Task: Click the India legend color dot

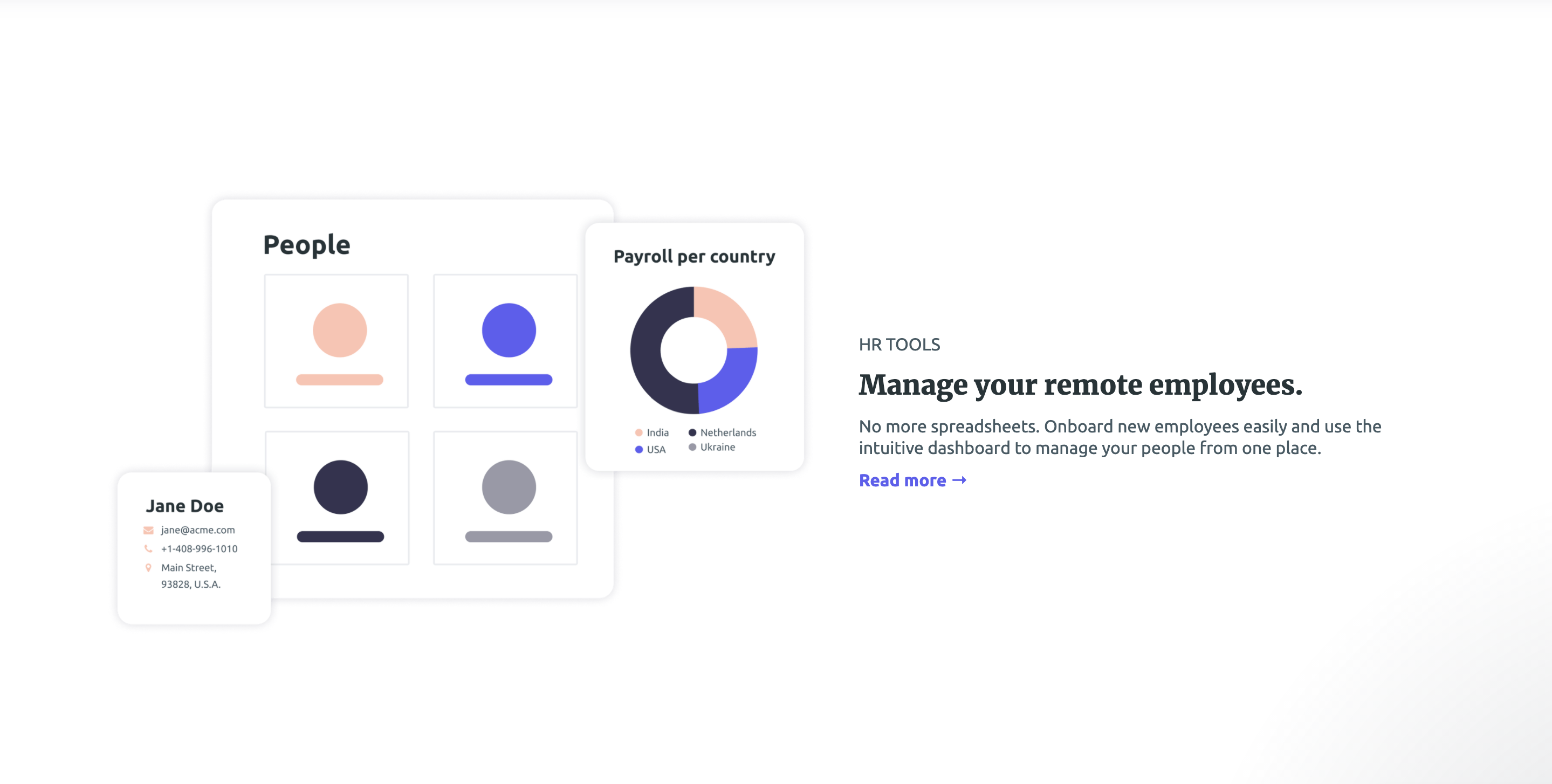Action: [x=638, y=432]
